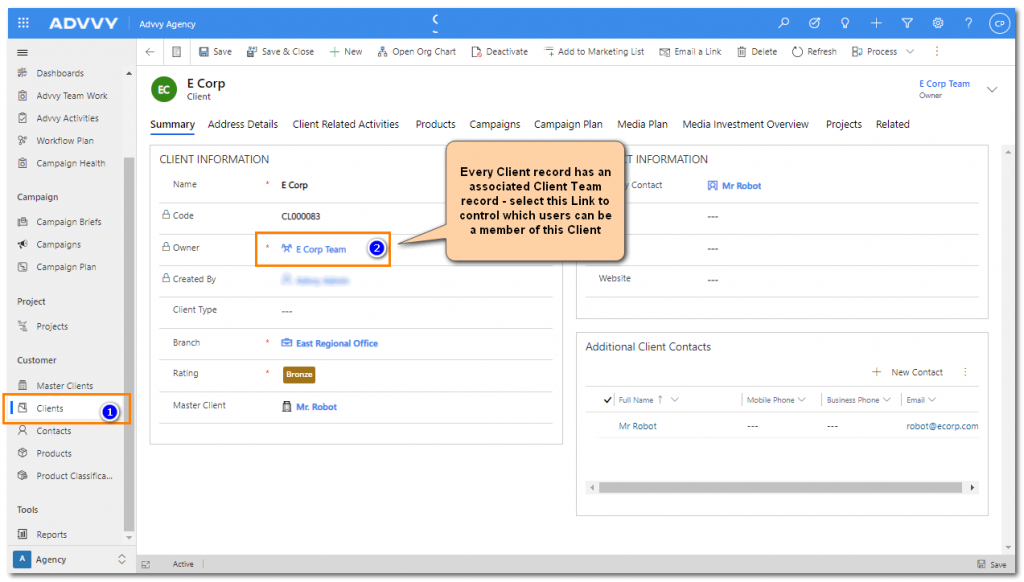
Task: Open the app launcher waffle icon
Action: [24, 23]
